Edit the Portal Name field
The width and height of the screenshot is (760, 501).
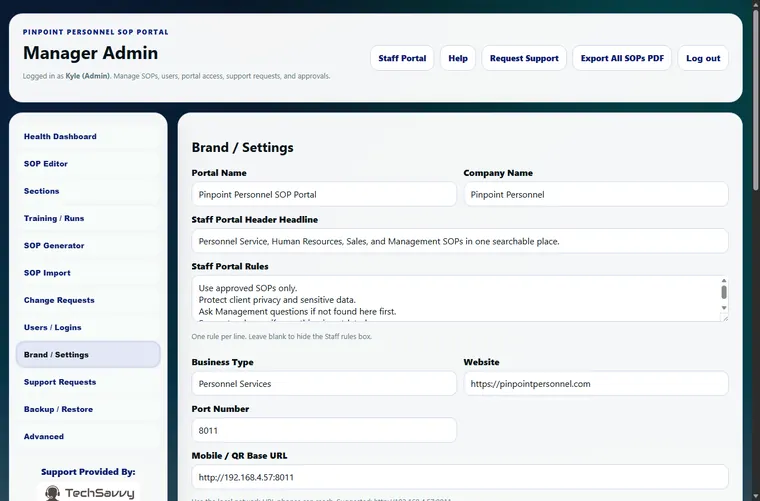coord(324,194)
